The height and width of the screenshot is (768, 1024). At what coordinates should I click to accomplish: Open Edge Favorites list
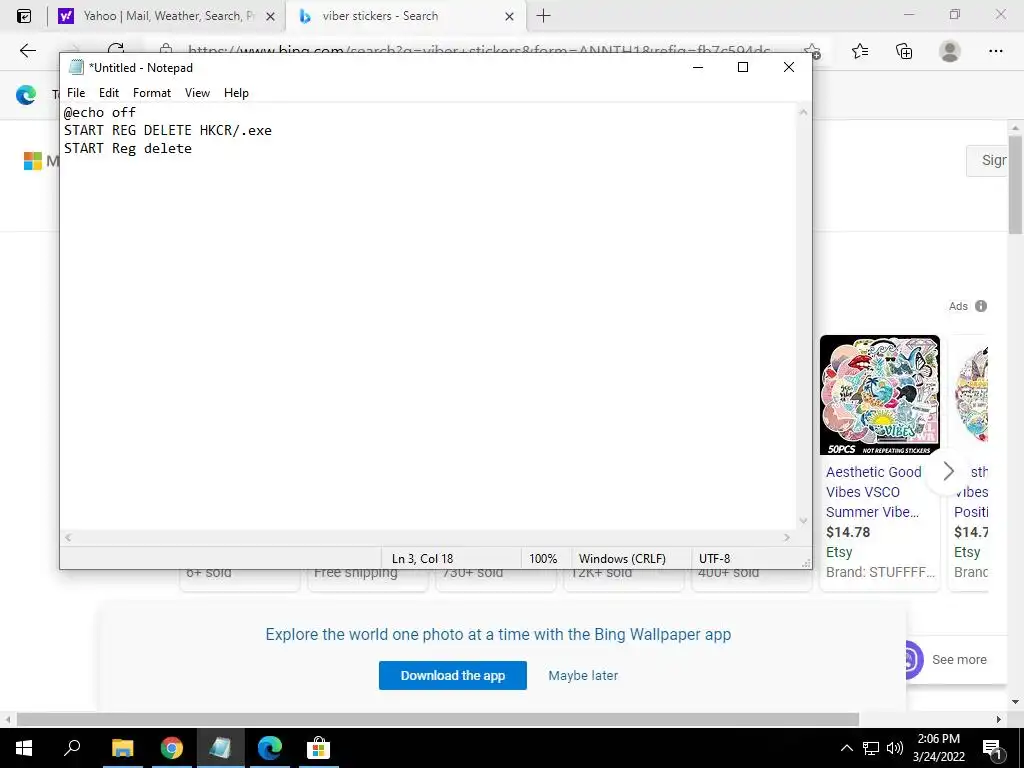coord(860,51)
